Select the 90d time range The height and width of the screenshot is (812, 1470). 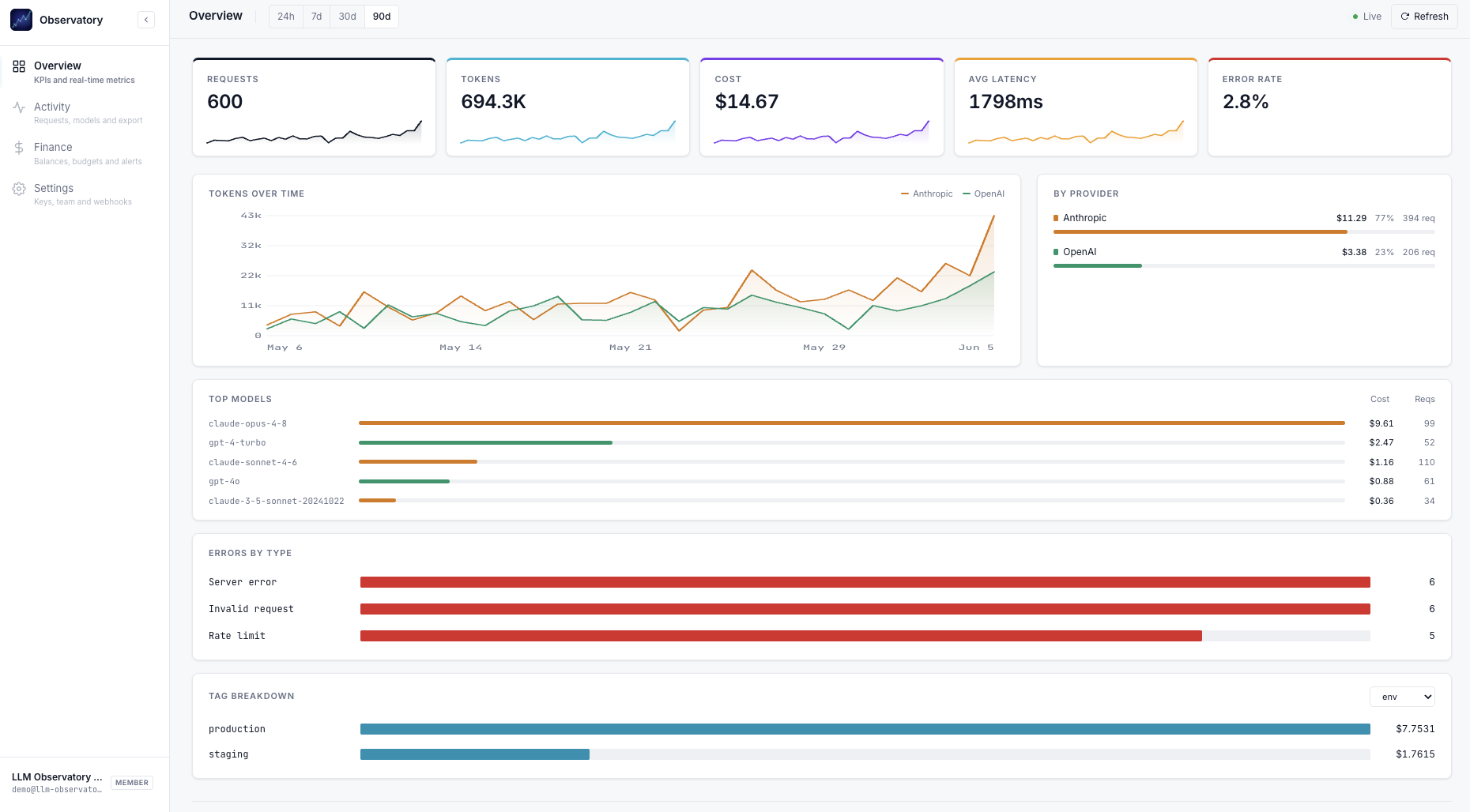[382, 17]
